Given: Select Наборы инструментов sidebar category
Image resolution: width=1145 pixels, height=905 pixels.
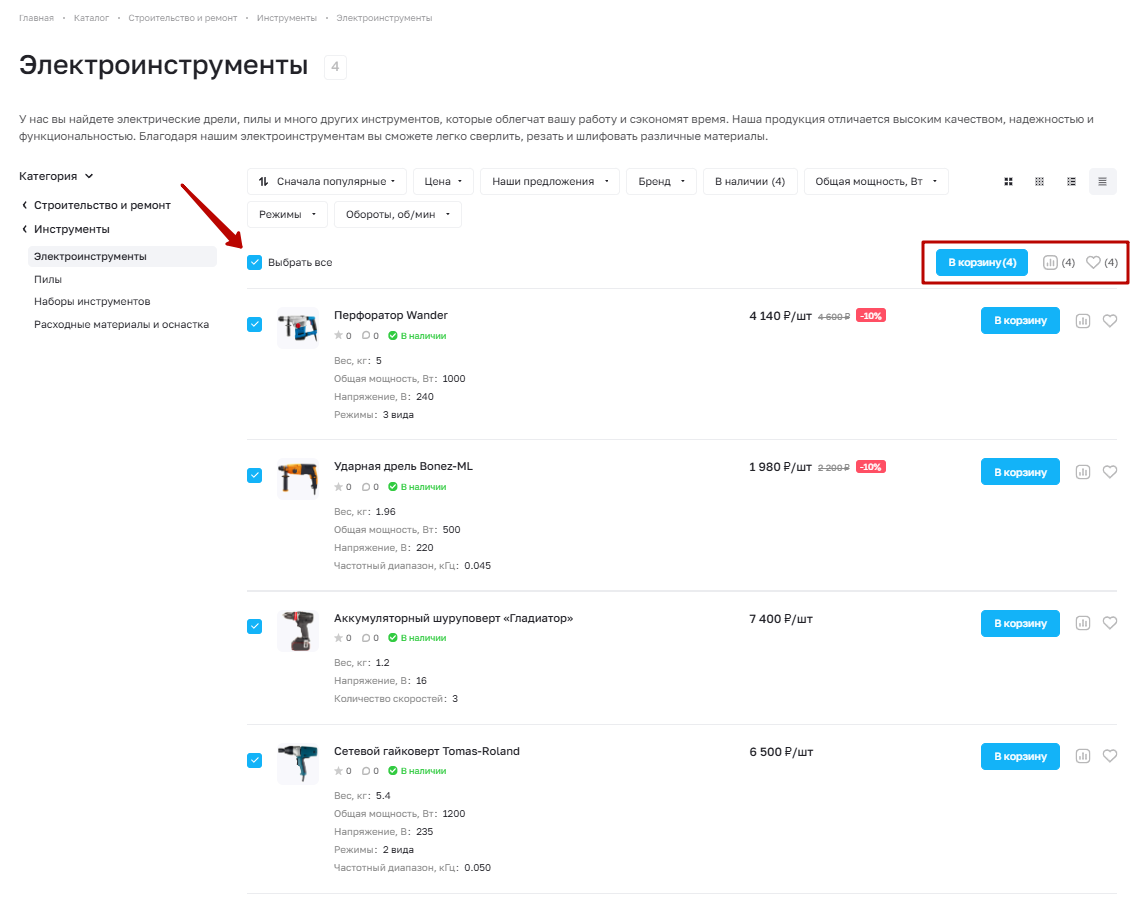Looking at the screenshot, I should click(92, 302).
